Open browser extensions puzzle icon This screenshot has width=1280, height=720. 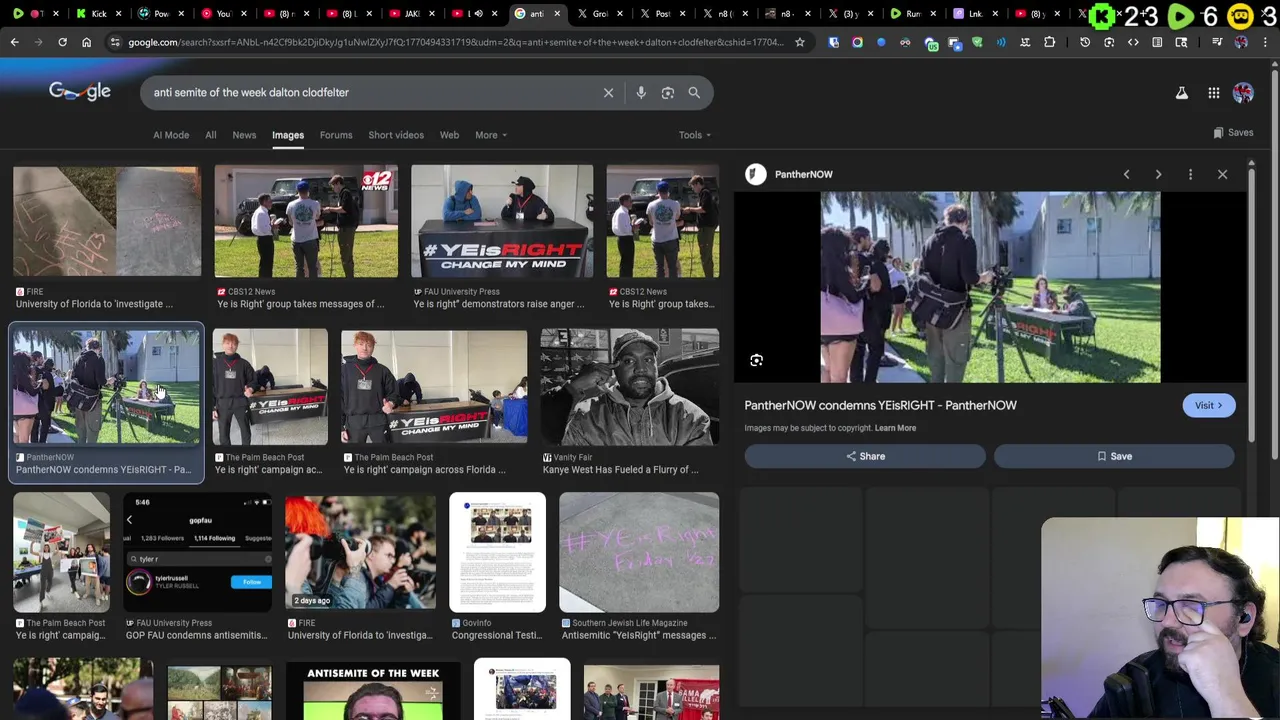tap(1049, 42)
